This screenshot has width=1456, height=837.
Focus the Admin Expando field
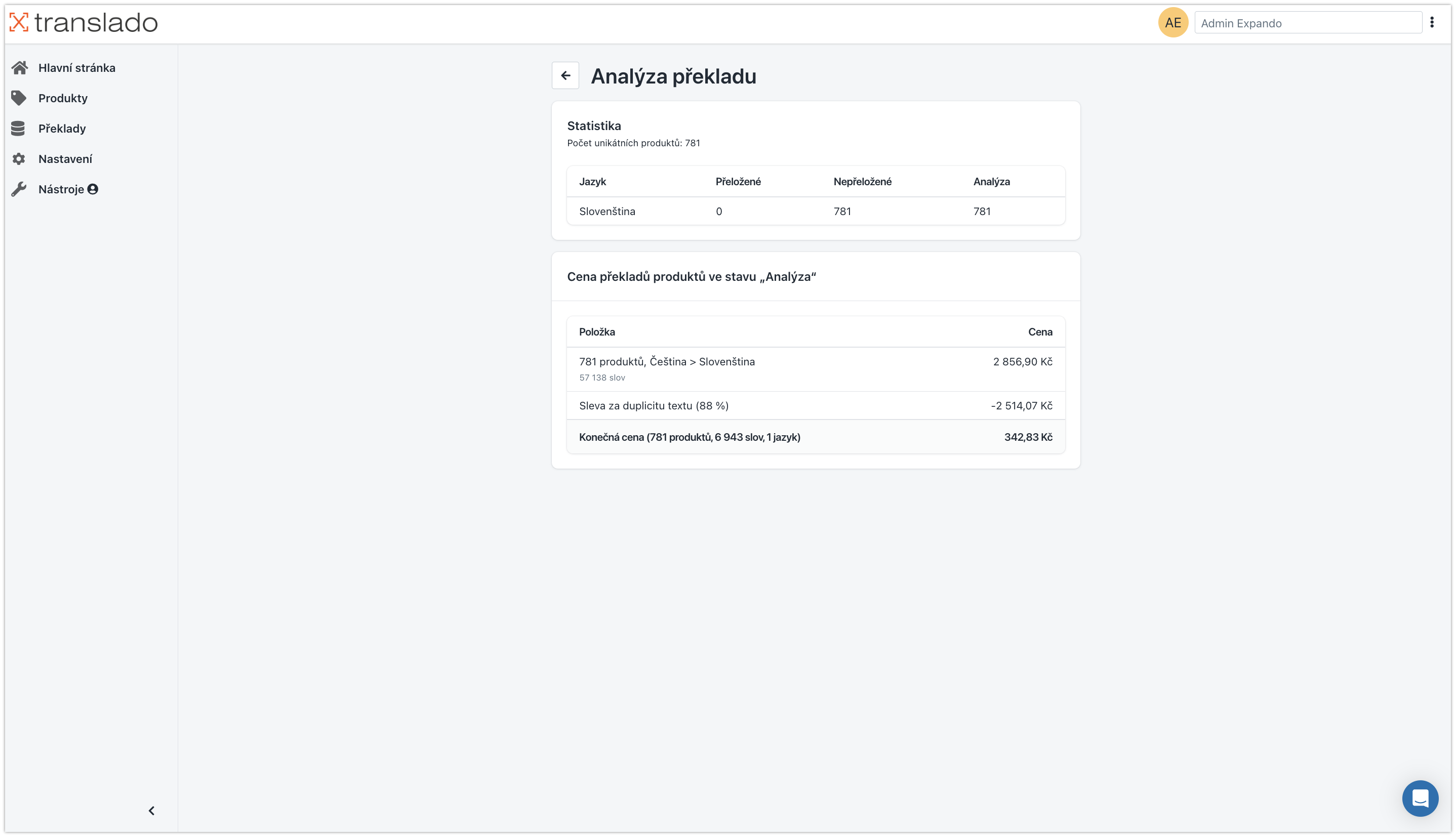tap(1308, 23)
